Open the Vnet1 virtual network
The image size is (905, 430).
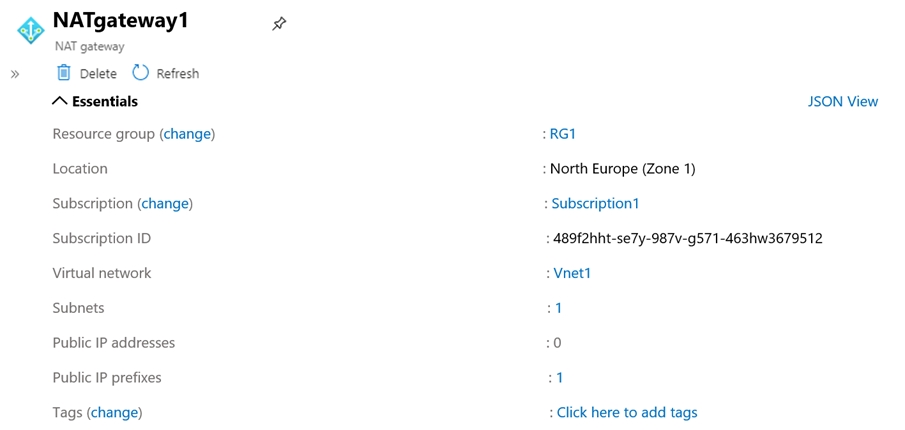point(572,273)
